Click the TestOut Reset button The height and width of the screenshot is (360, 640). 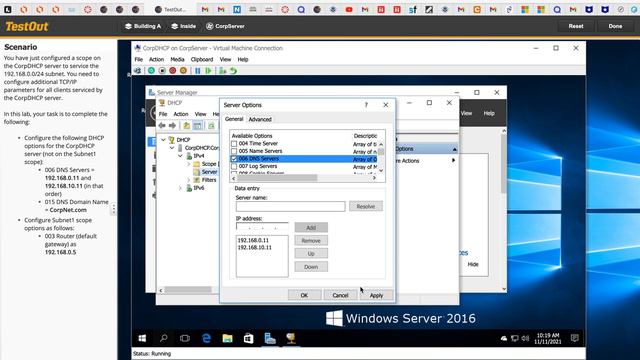coord(576,26)
